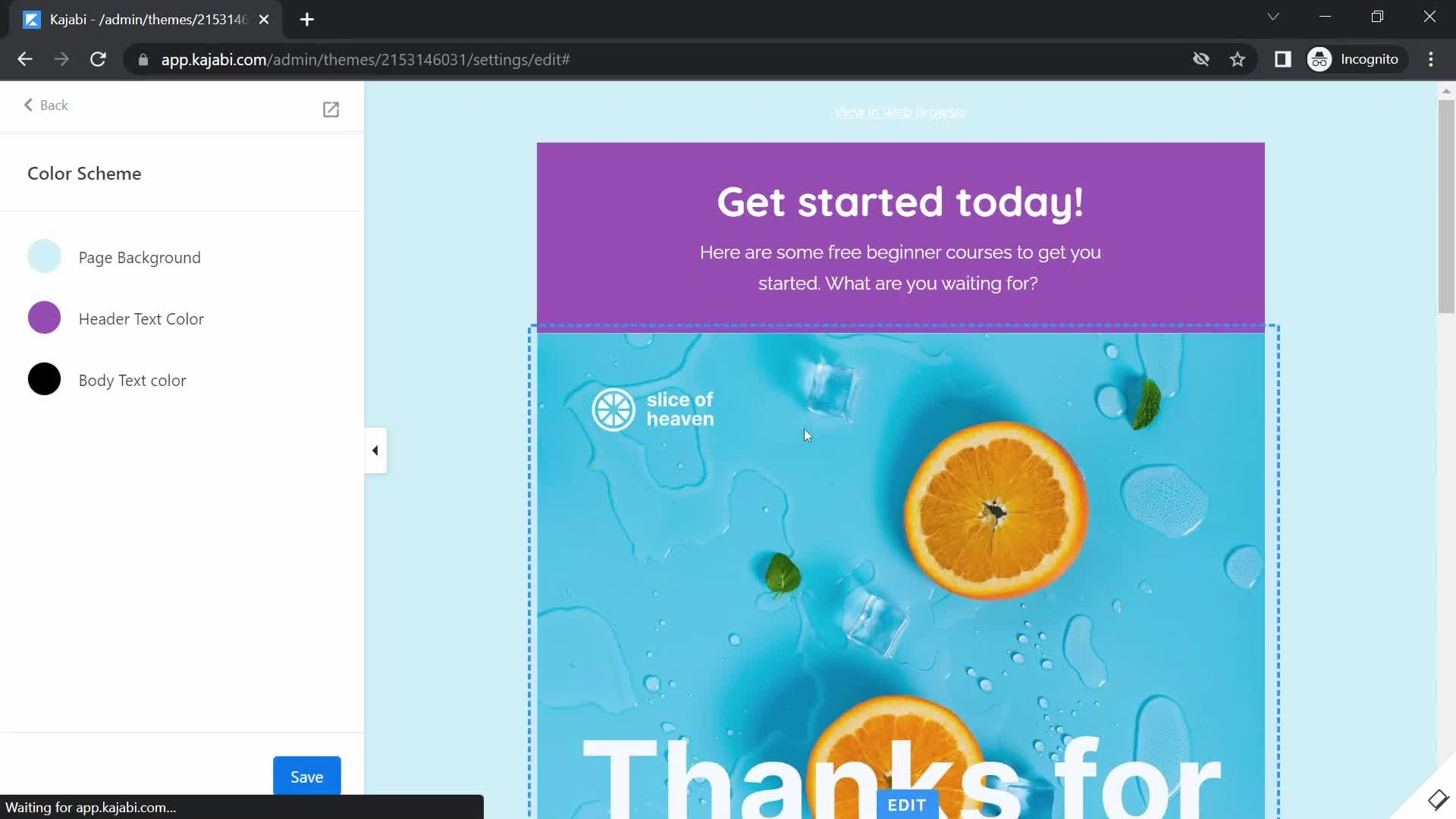Click the external link/open icon
Image resolution: width=1456 pixels, height=819 pixels.
point(331,109)
